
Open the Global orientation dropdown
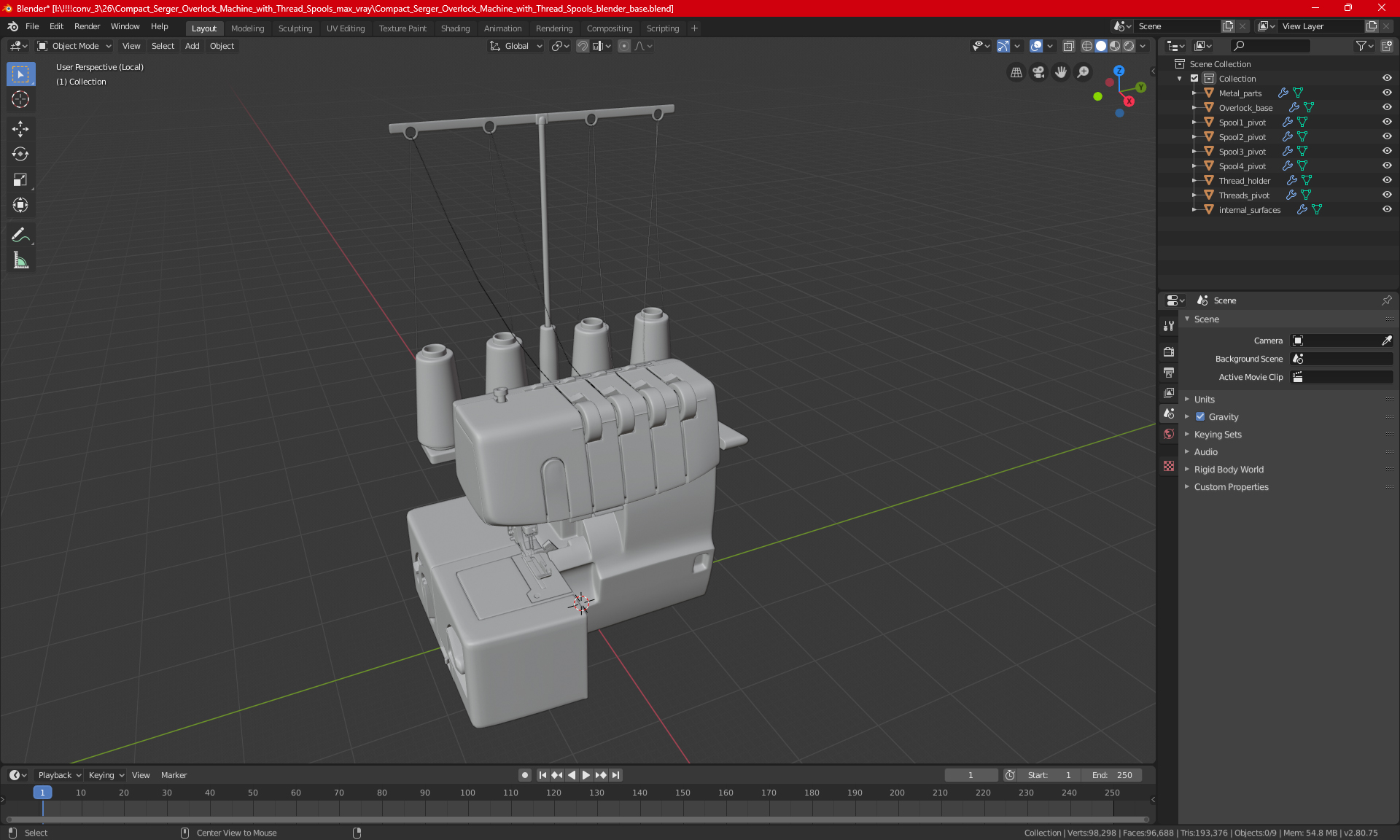point(516,46)
